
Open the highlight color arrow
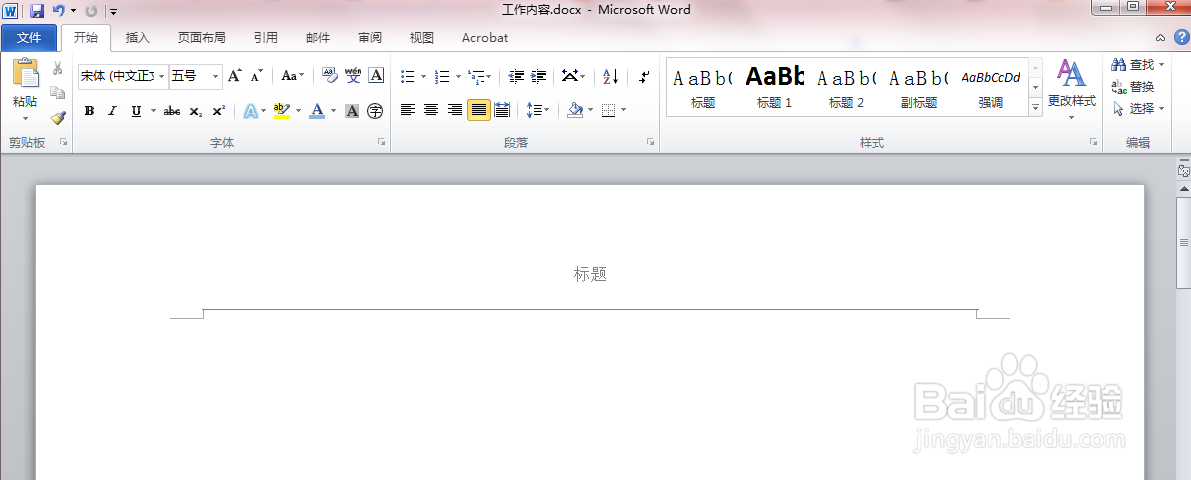click(x=299, y=111)
